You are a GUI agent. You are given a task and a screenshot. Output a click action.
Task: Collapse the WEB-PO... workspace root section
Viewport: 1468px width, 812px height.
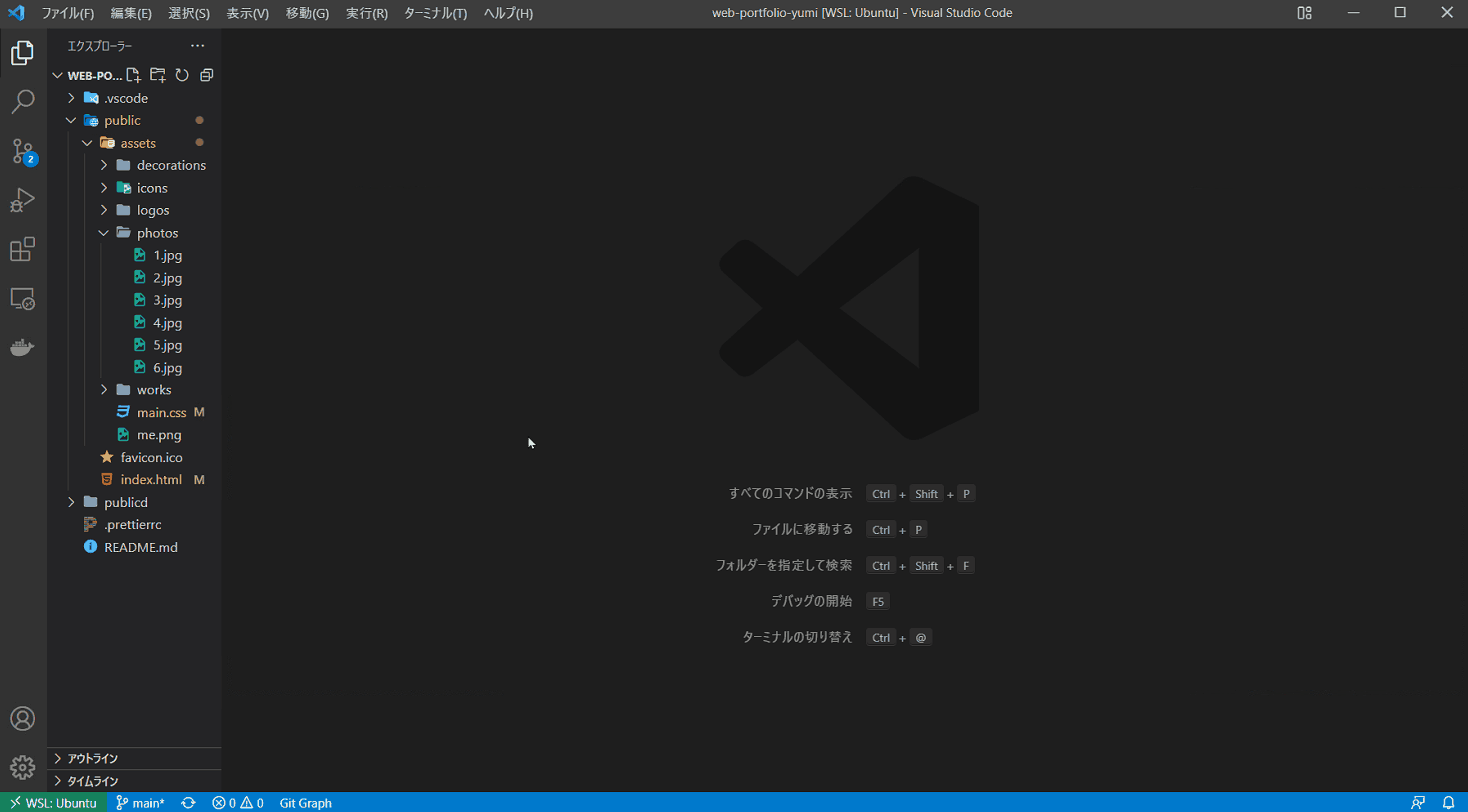(x=86, y=75)
